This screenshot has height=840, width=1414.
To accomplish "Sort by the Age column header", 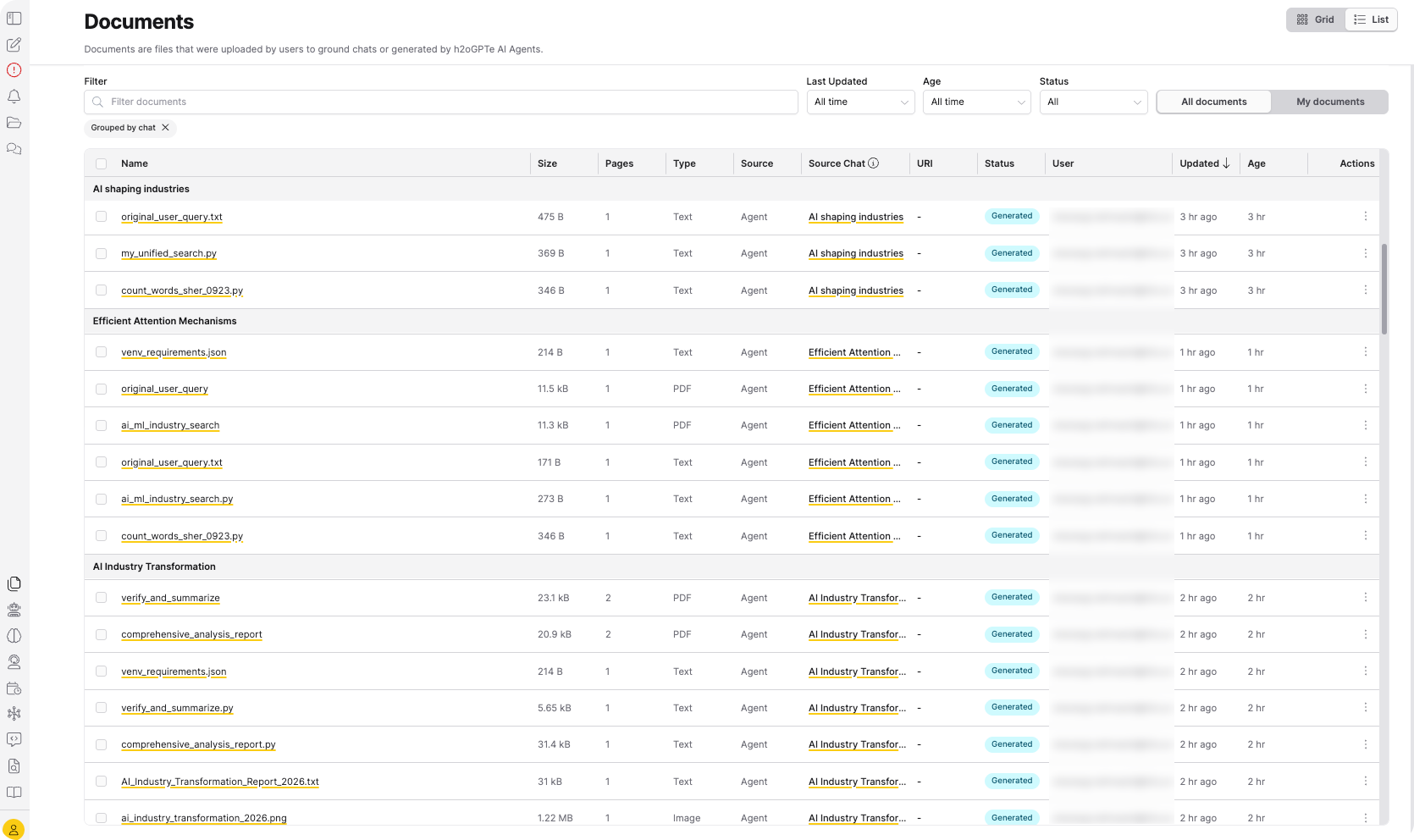I will point(1257,163).
